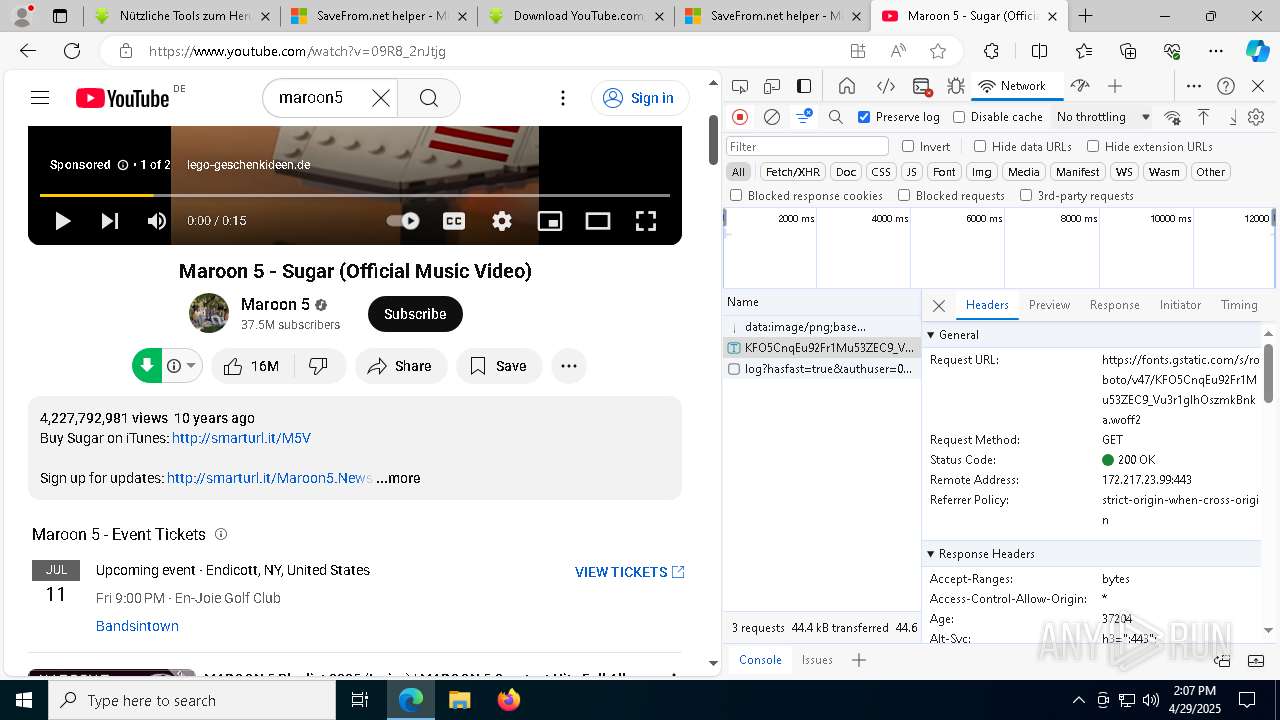The image size is (1280, 720).
Task: Open Network settings gear icon
Action: pyautogui.click(x=1256, y=117)
